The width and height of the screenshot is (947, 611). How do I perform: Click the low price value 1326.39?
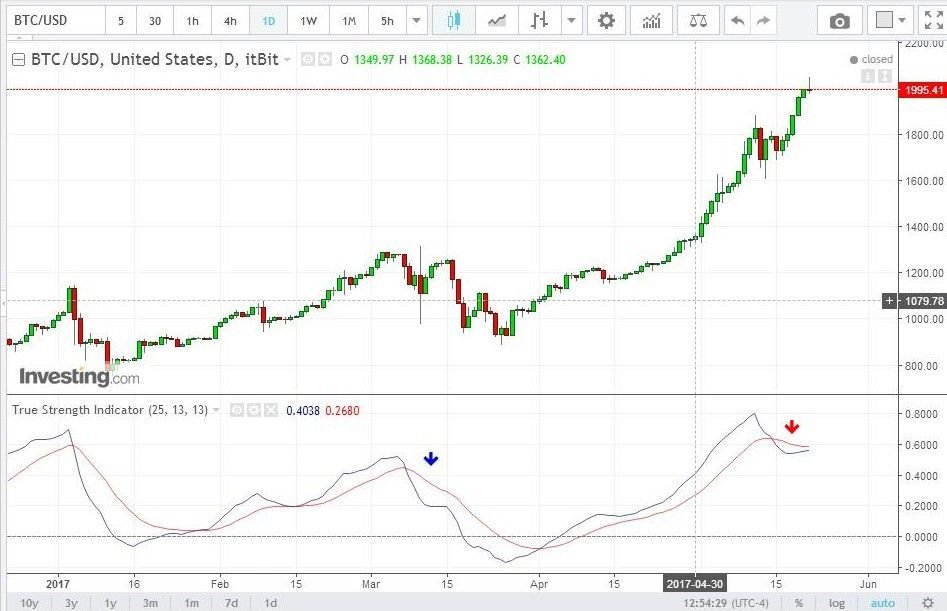(x=488, y=59)
